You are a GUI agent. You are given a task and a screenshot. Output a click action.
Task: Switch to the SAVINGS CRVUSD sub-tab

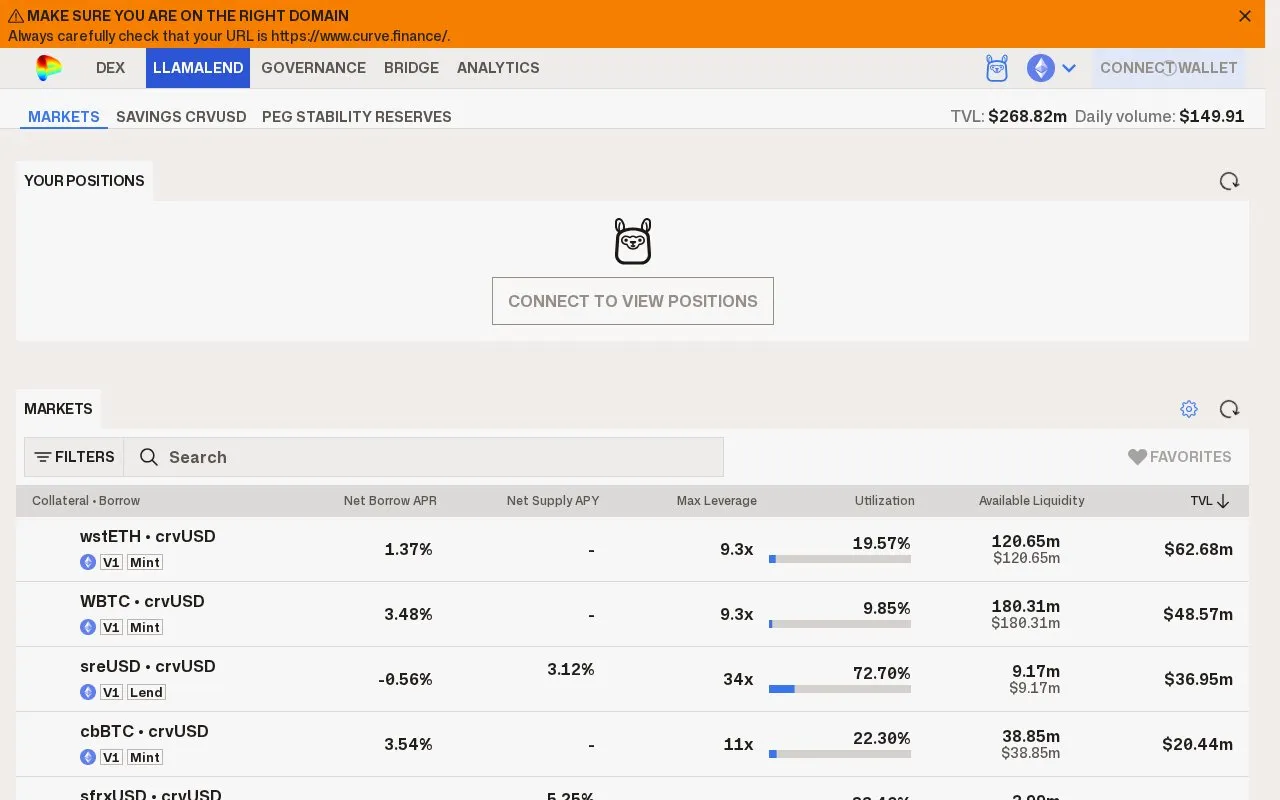click(181, 117)
